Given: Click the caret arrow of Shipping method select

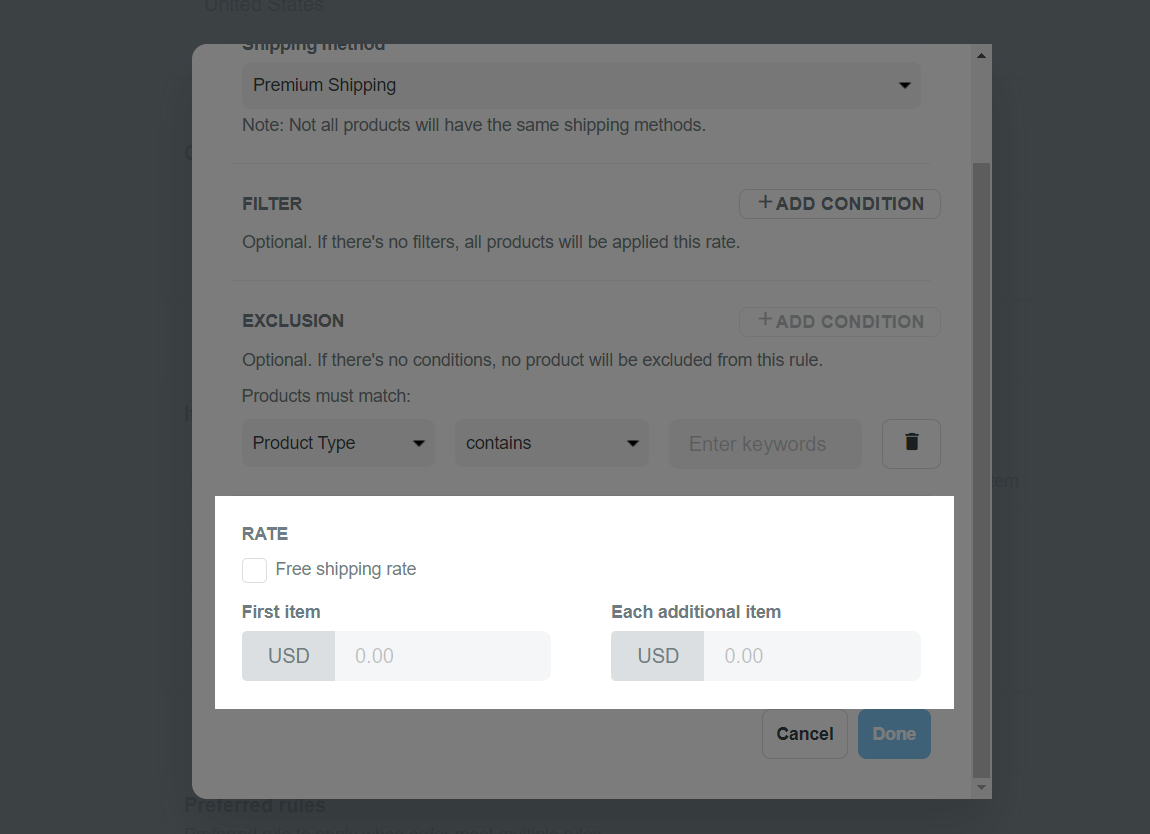Looking at the screenshot, I should pos(904,86).
